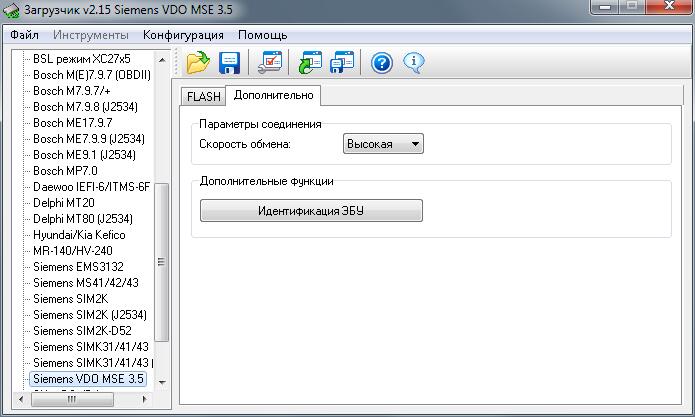Minimize the Загрузчик window

click(x=605, y=7)
